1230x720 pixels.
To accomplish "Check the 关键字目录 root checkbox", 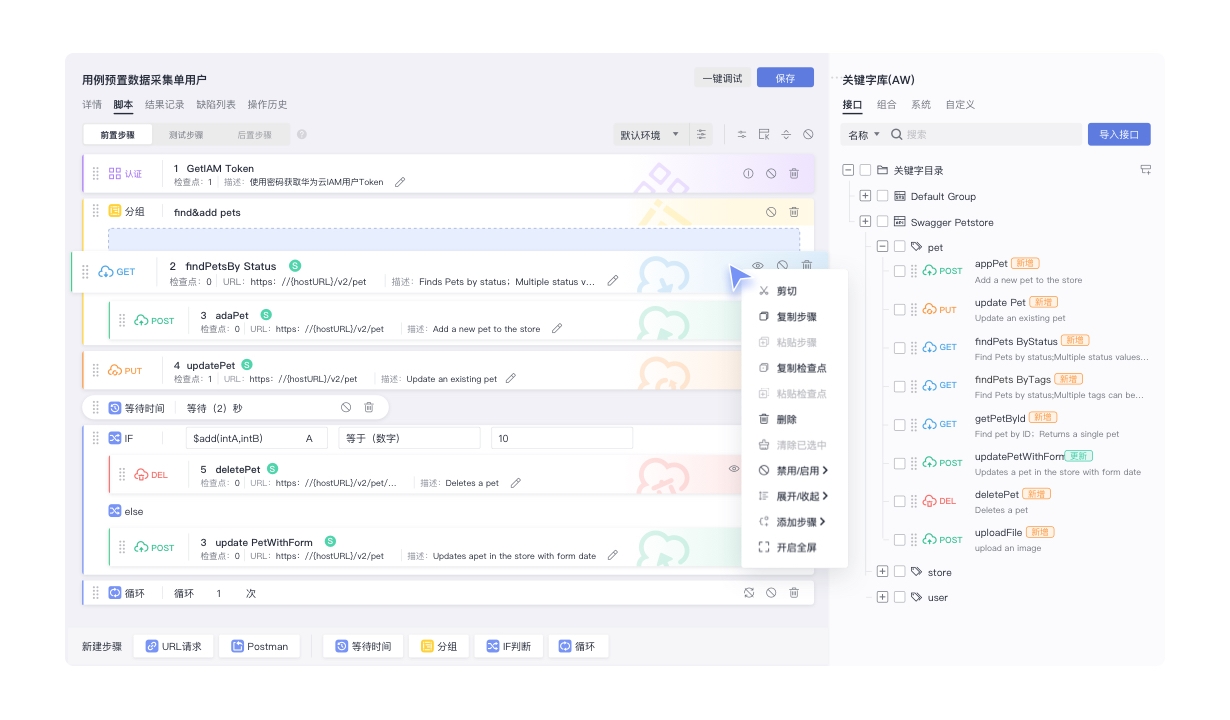I will pos(866,170).
